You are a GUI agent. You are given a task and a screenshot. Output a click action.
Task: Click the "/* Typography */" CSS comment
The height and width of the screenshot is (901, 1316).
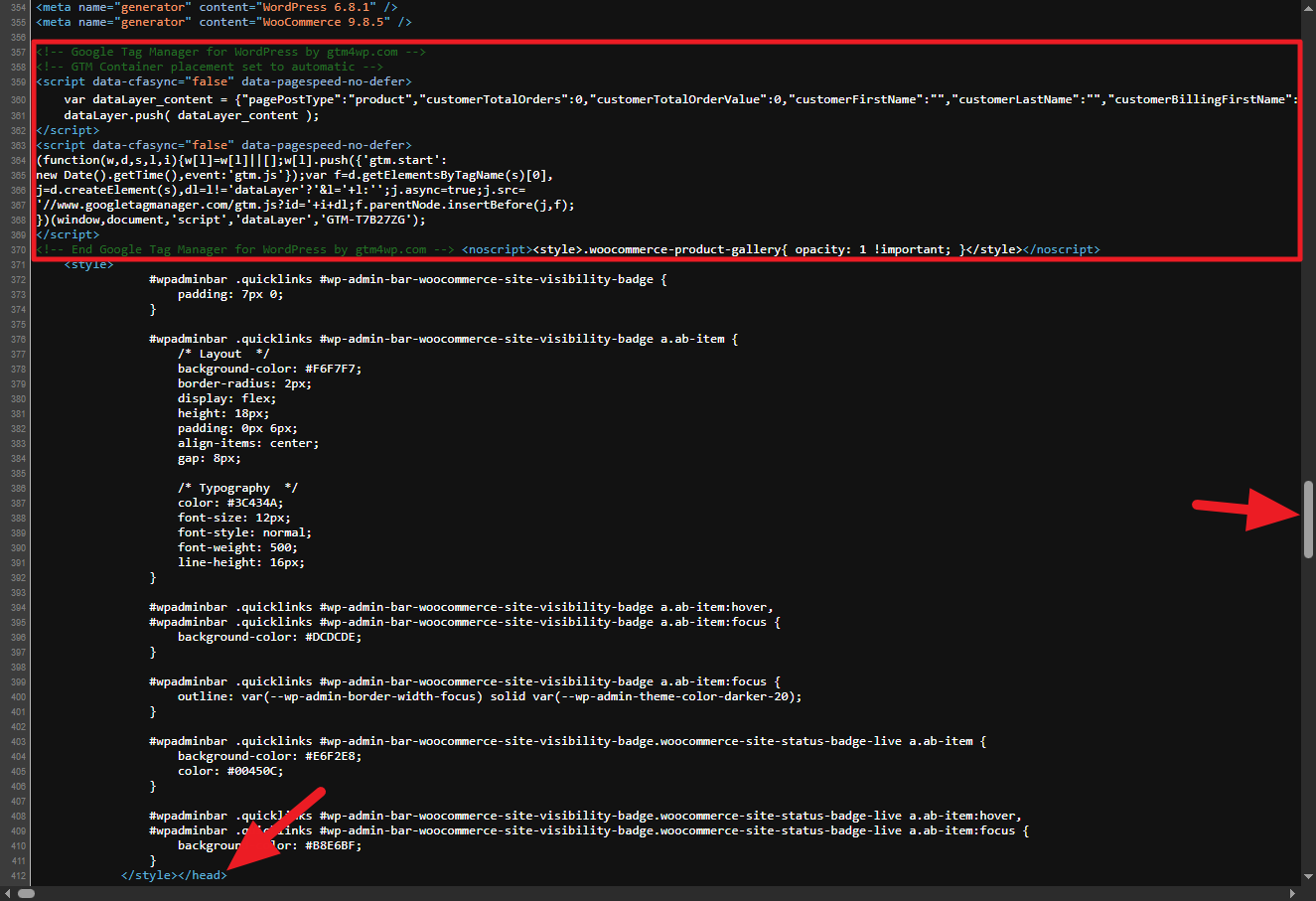point(238,488)
